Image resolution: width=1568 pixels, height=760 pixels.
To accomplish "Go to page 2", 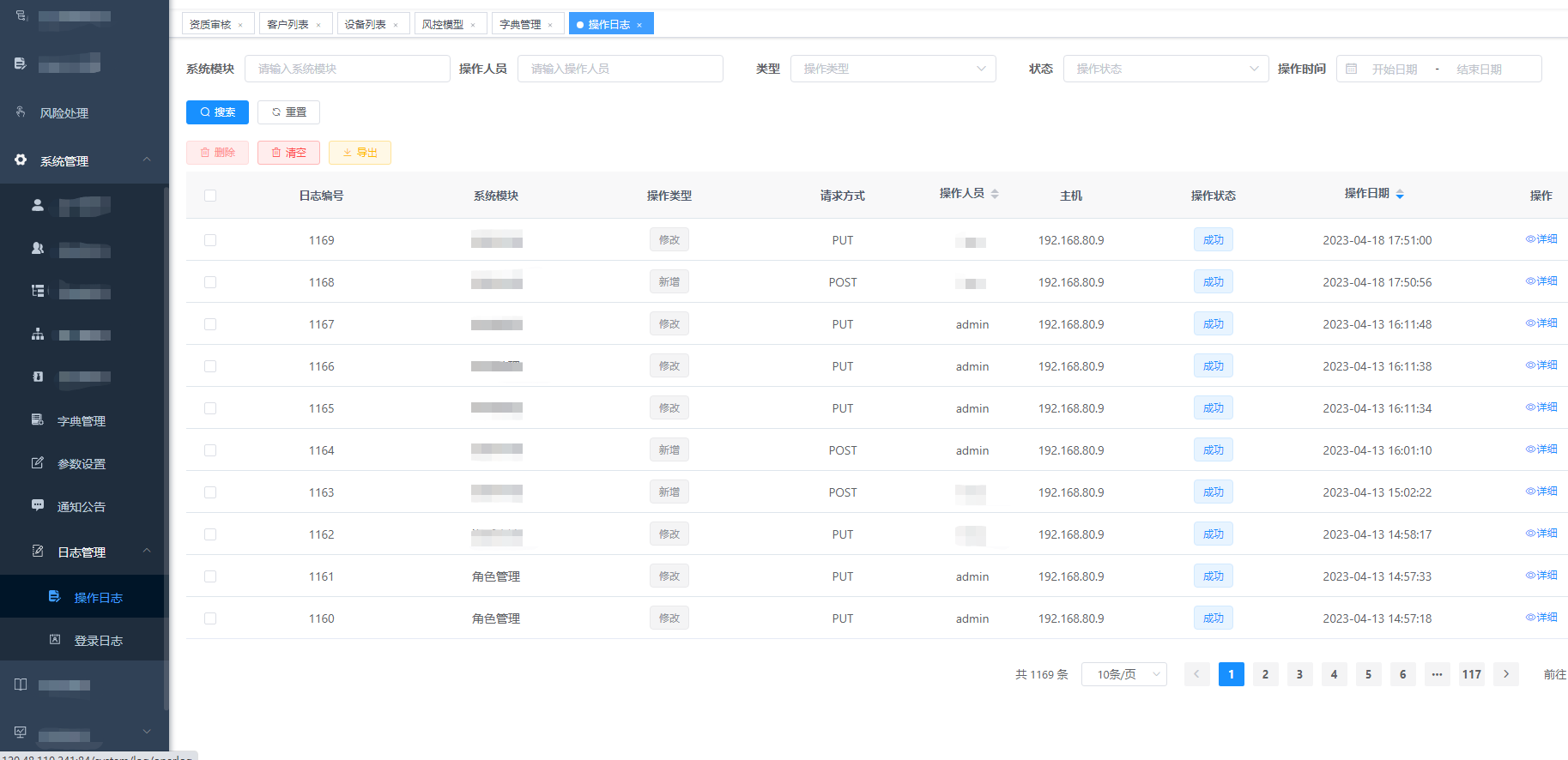I will click(x=1266, y=674).
